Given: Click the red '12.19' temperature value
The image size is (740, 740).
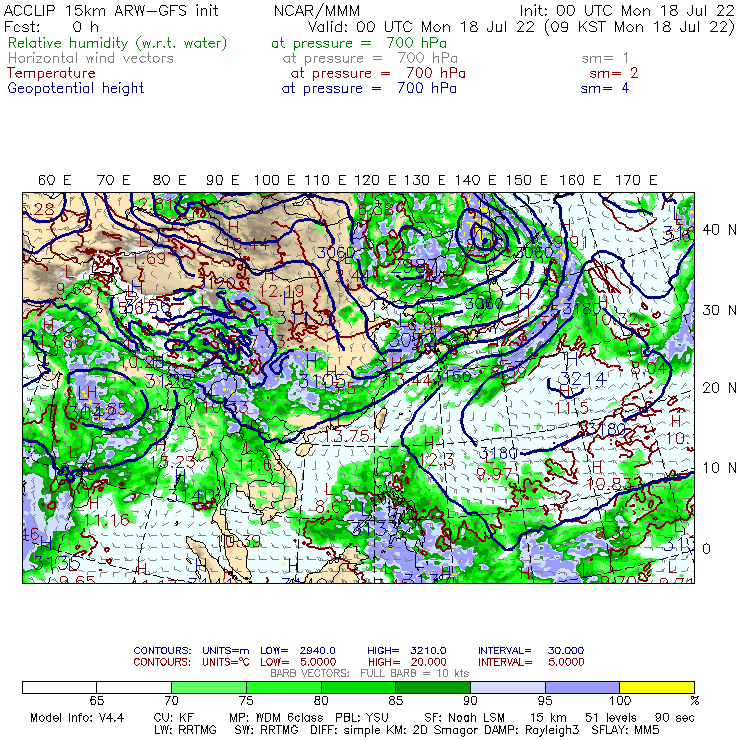Looking at the screenshot, I should coord(281,291).
